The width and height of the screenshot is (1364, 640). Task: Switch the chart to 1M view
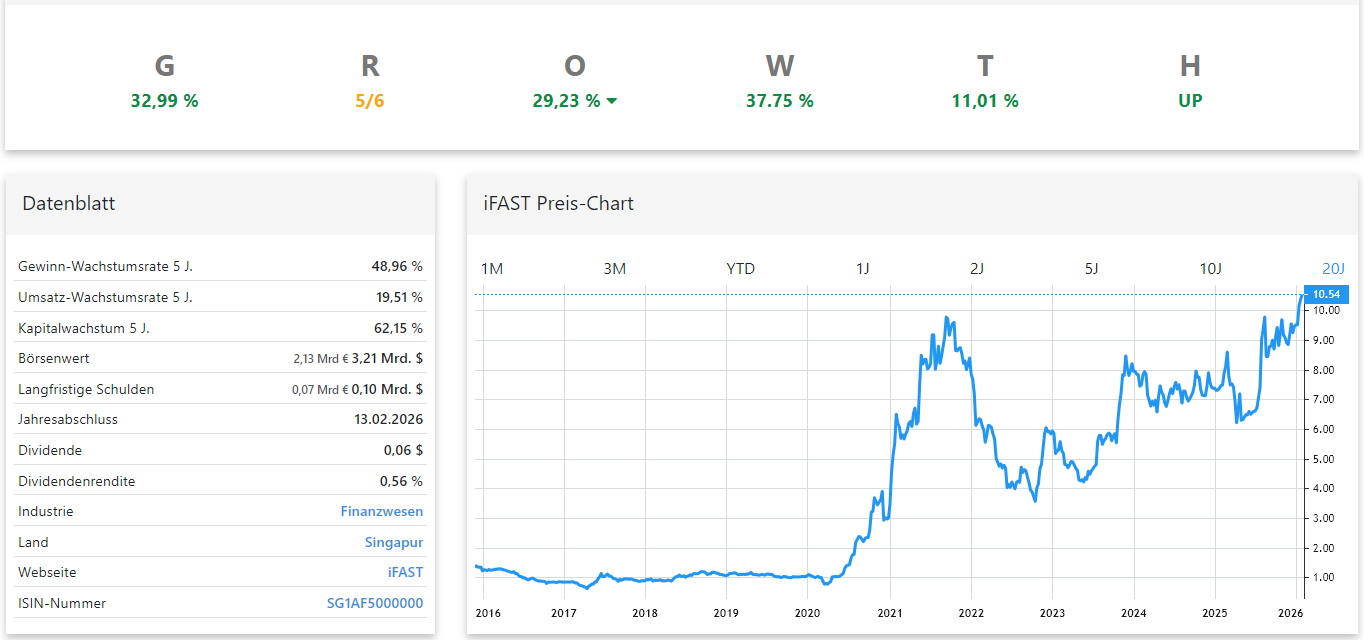pos(490,268)
